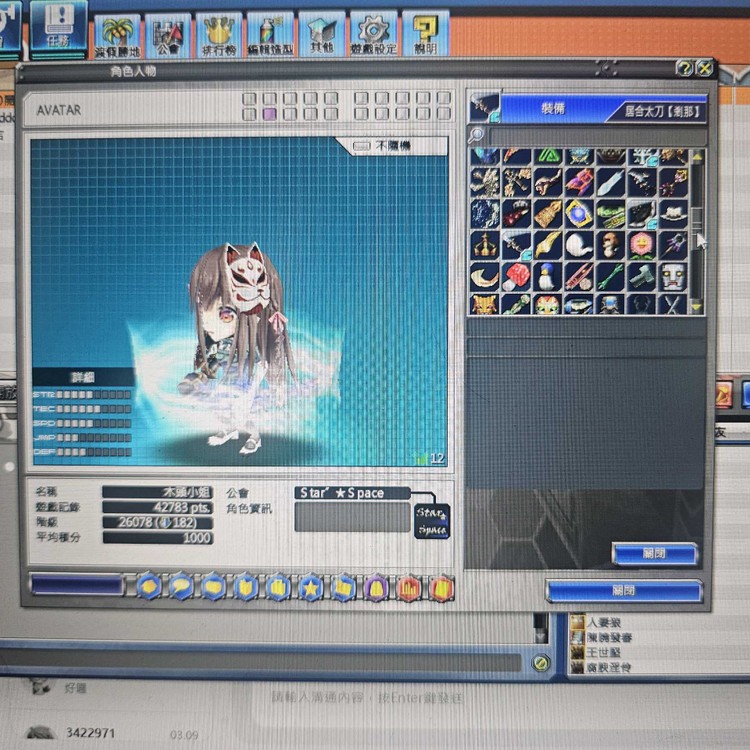Select the purple highlighted avatar slot
750x750 pixels.
click(269, 114)
